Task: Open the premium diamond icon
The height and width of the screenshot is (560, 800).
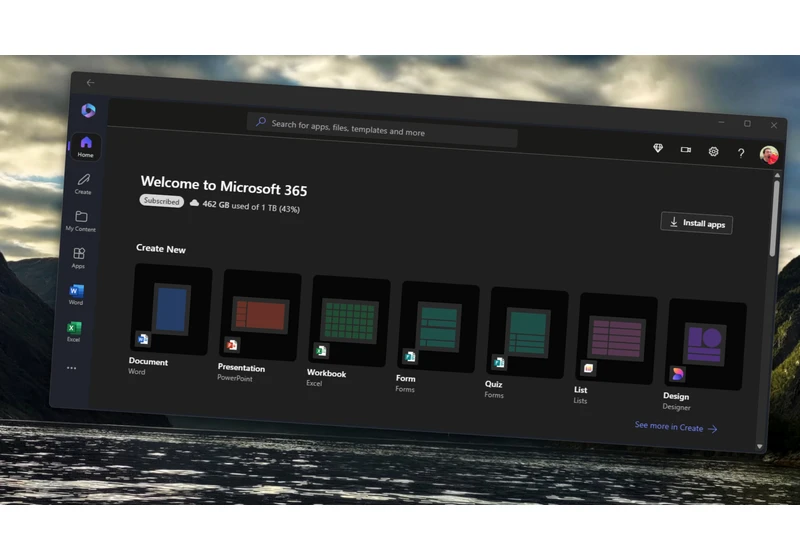Action: click(x=658, y=148)
